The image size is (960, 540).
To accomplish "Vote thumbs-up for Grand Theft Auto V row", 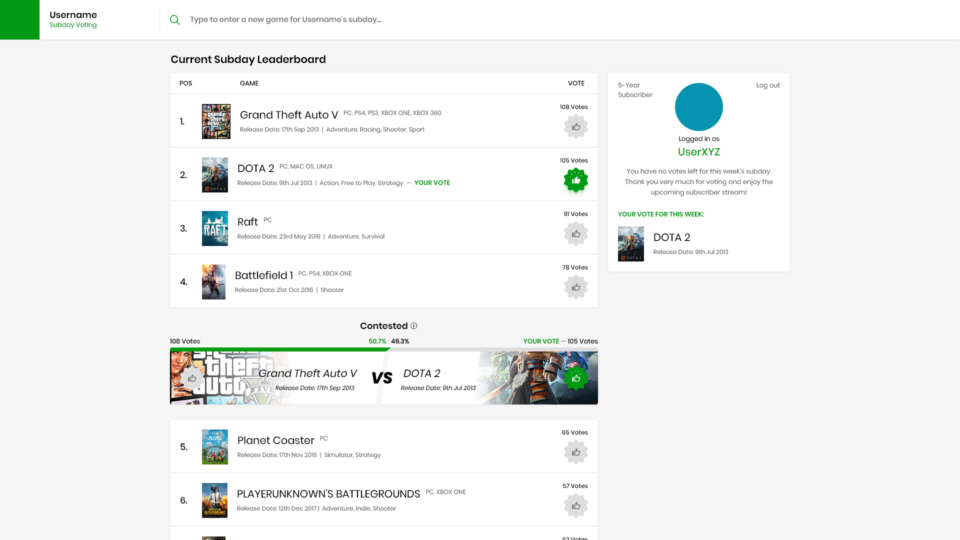I will [576, 127].
